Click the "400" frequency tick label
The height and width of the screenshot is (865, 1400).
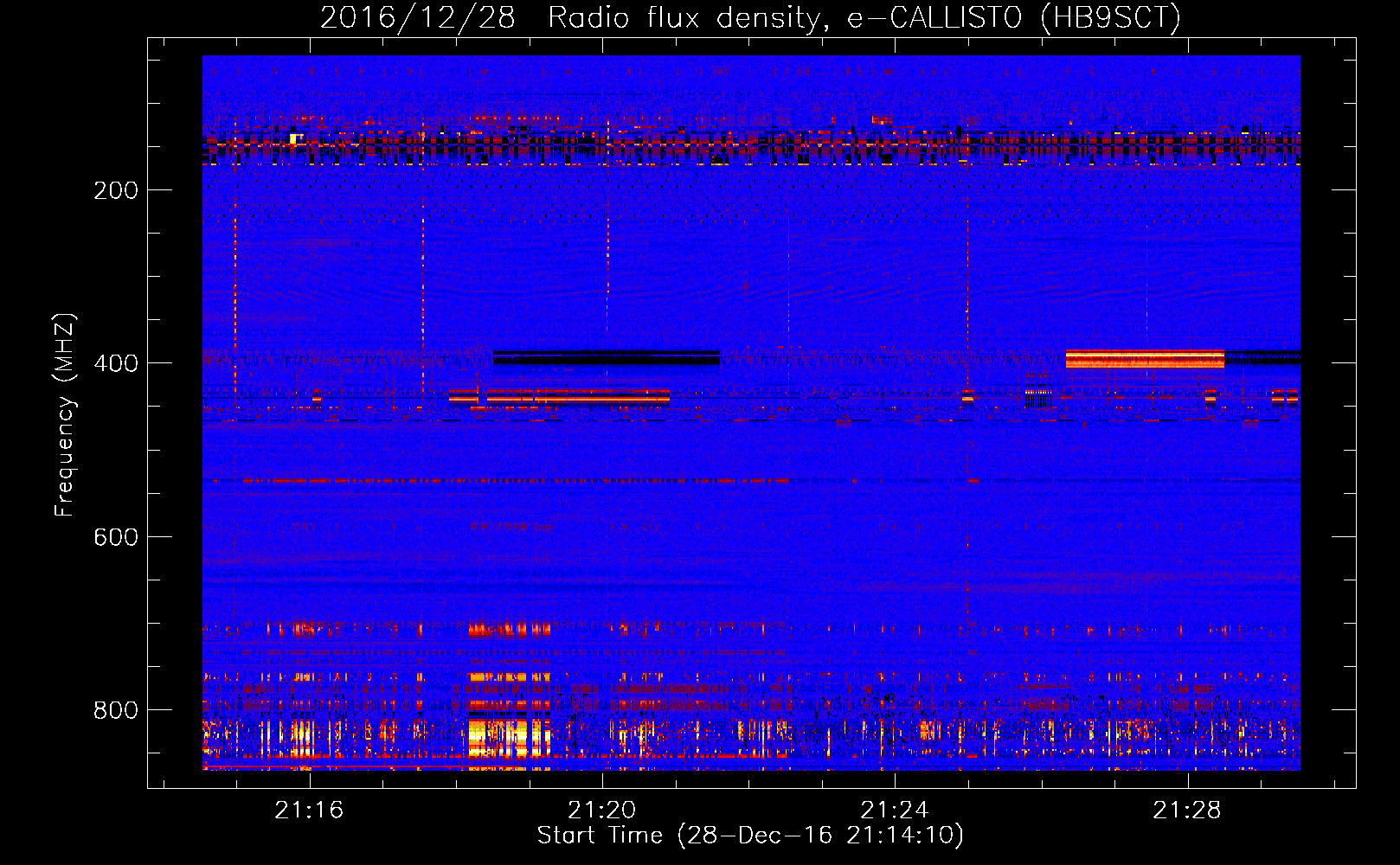(116, 363)
